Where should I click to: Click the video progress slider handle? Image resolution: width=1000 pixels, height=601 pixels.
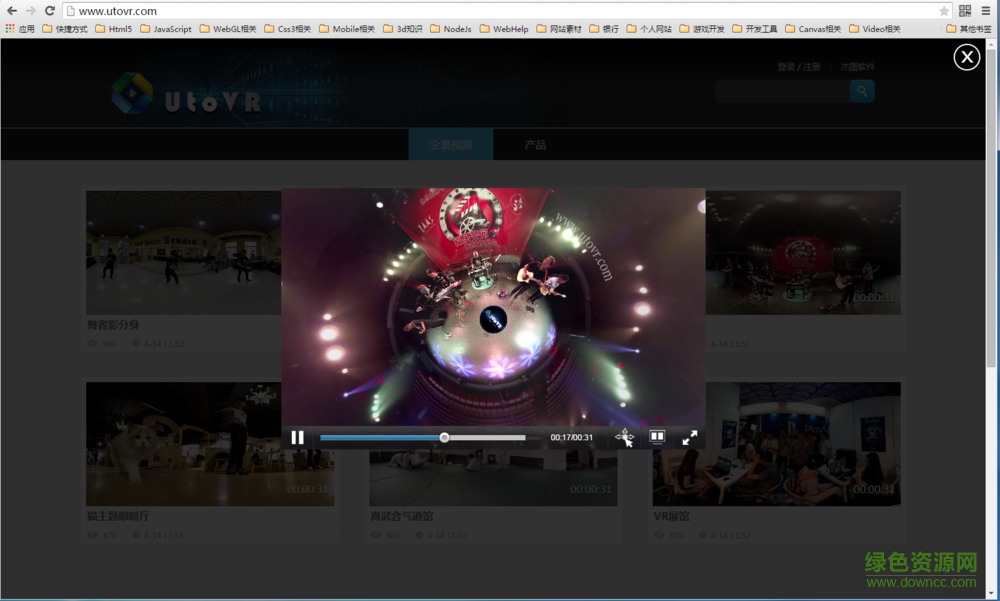click(444, 437)
